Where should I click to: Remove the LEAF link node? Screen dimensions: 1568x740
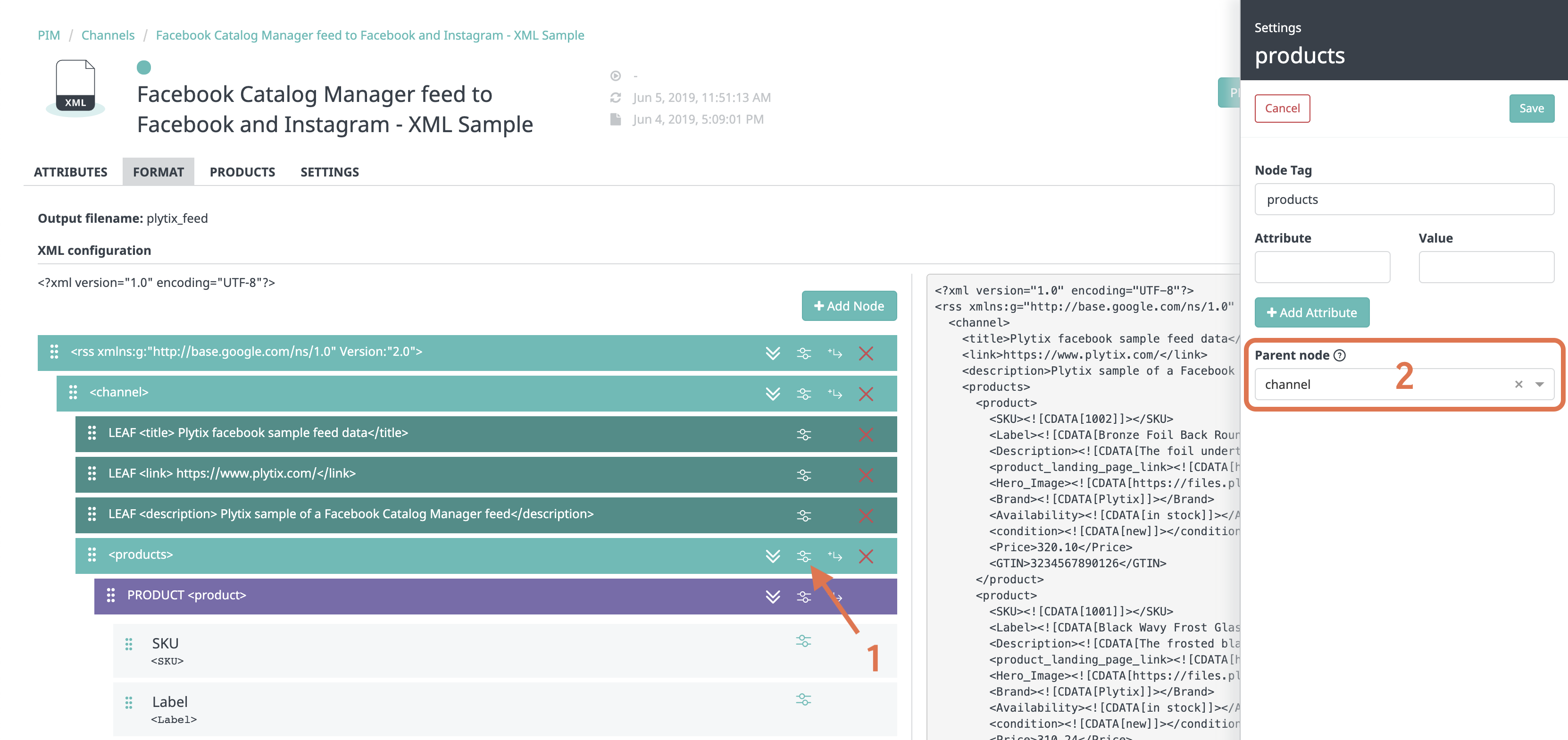pos(866,474)
